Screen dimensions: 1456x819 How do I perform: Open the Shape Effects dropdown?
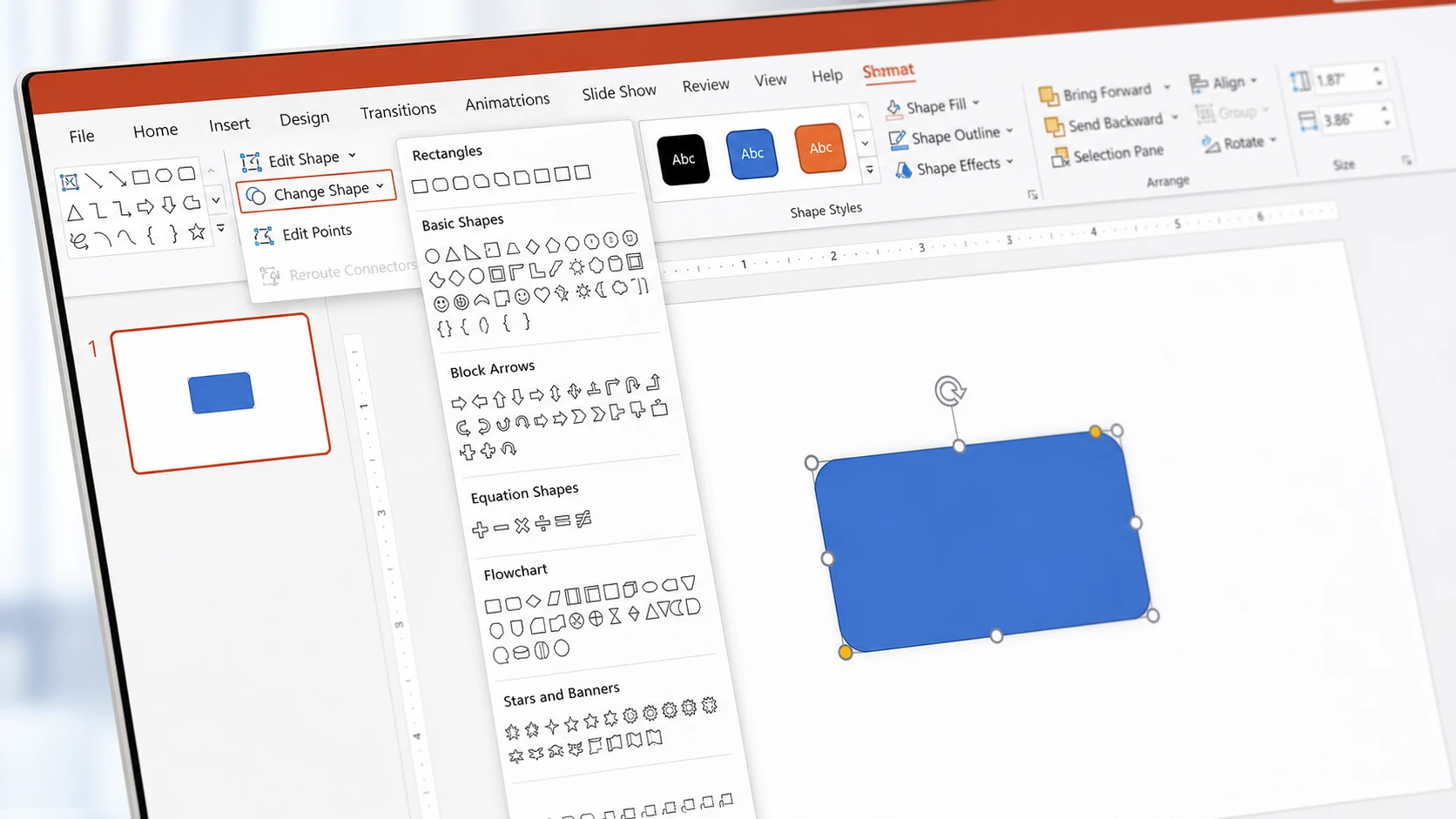(x=955, y=166)
